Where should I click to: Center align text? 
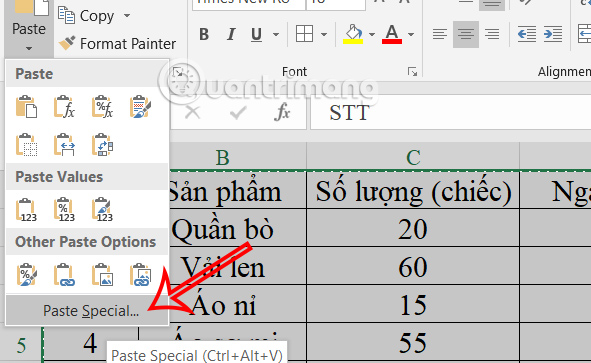[x=466, y=34]
